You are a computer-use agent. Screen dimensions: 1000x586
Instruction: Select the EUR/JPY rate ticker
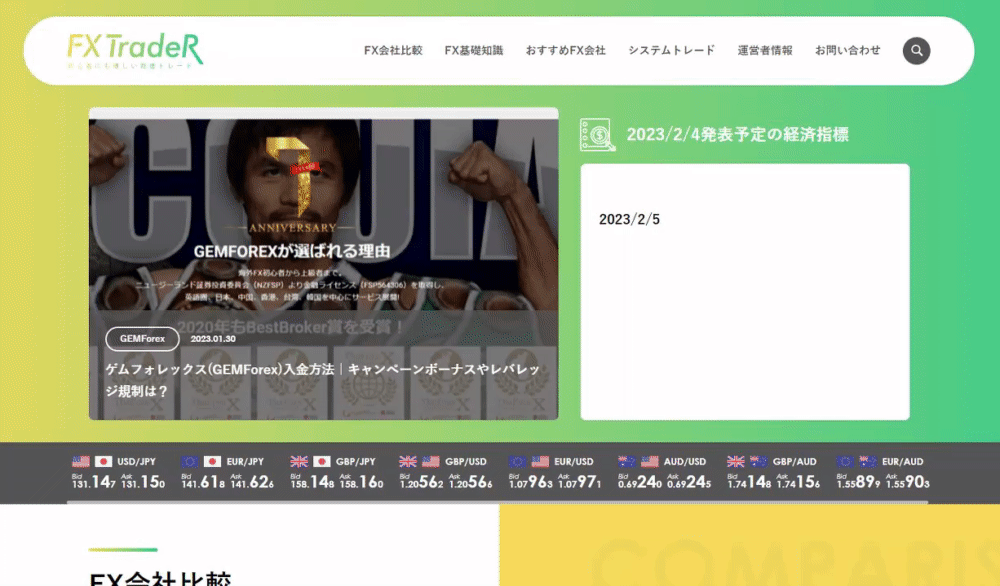(x=228, y=472)
